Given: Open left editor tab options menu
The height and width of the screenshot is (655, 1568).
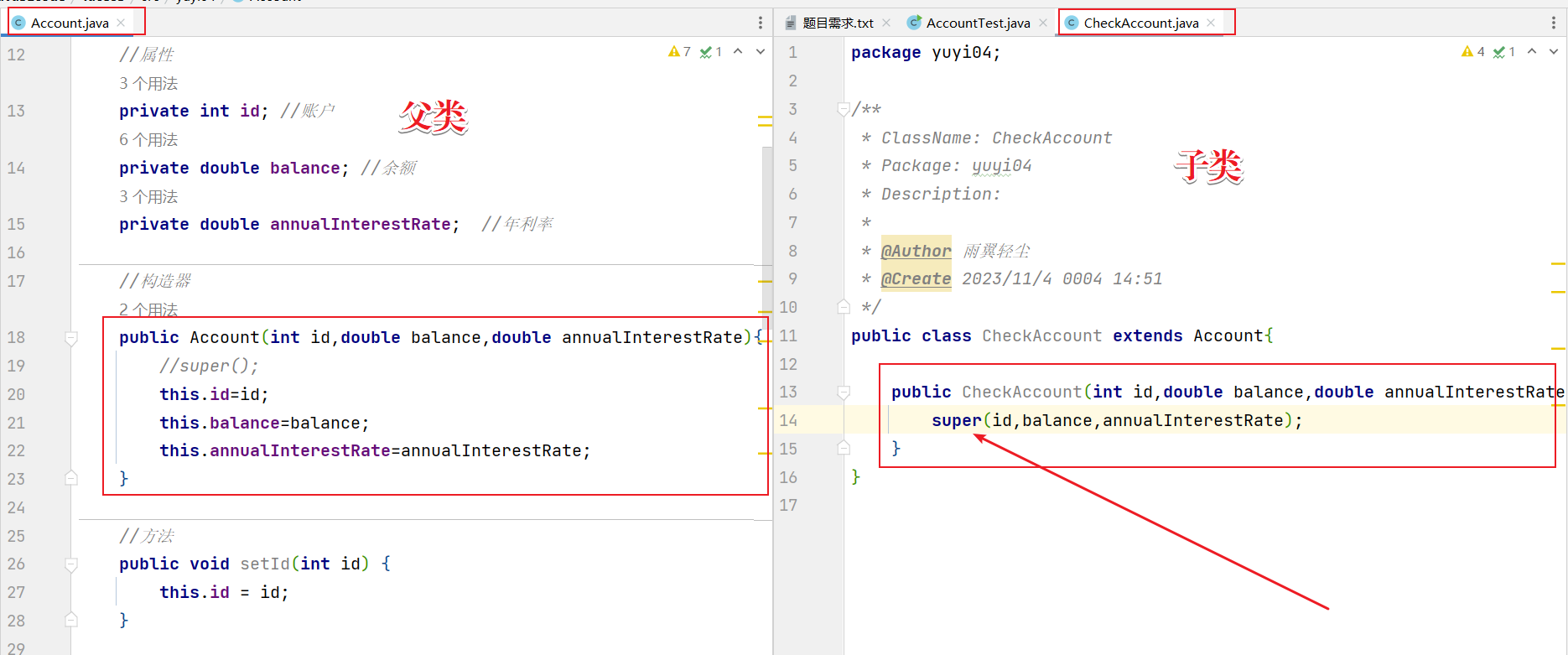Looking at the screenshot, I should 761,23.
